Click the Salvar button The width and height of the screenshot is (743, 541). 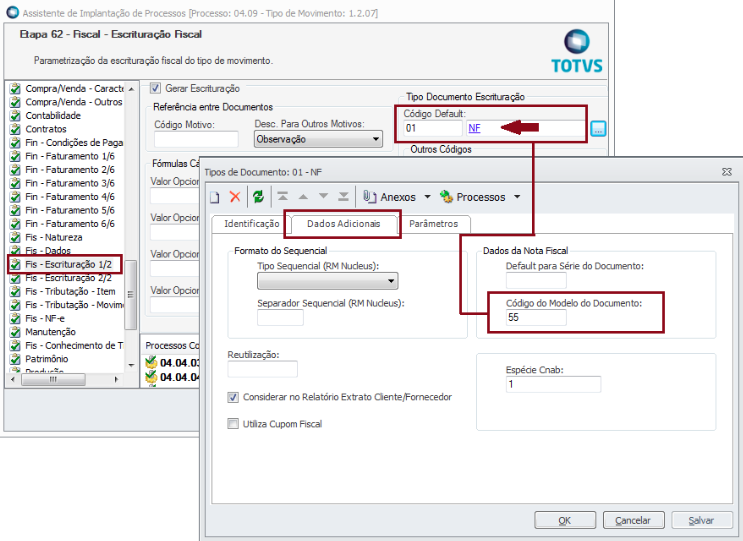(x=701, y=520)
